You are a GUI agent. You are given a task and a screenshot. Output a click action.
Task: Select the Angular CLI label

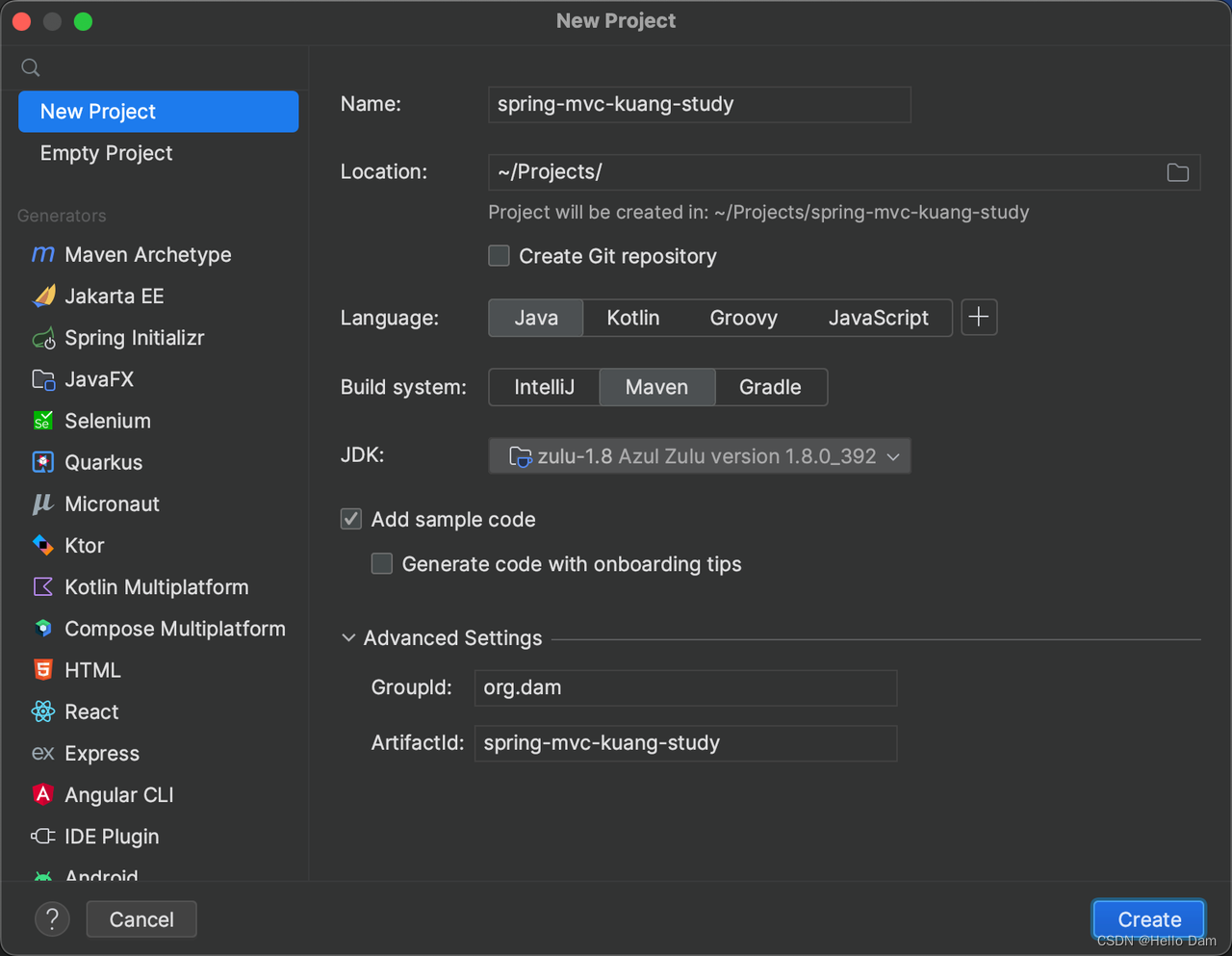pyautogui.click(x=119, y=794)
